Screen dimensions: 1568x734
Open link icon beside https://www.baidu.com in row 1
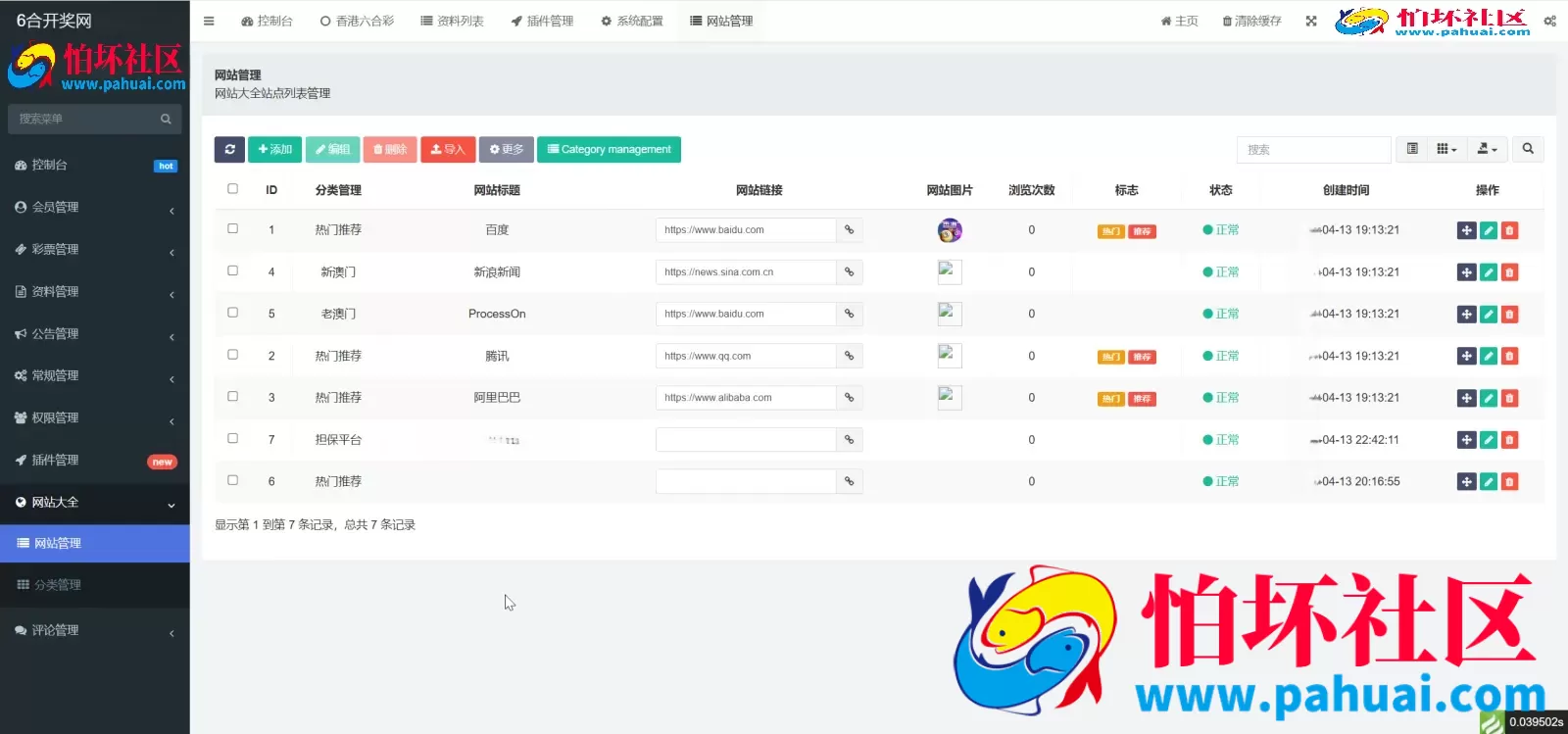coord(850,230)
